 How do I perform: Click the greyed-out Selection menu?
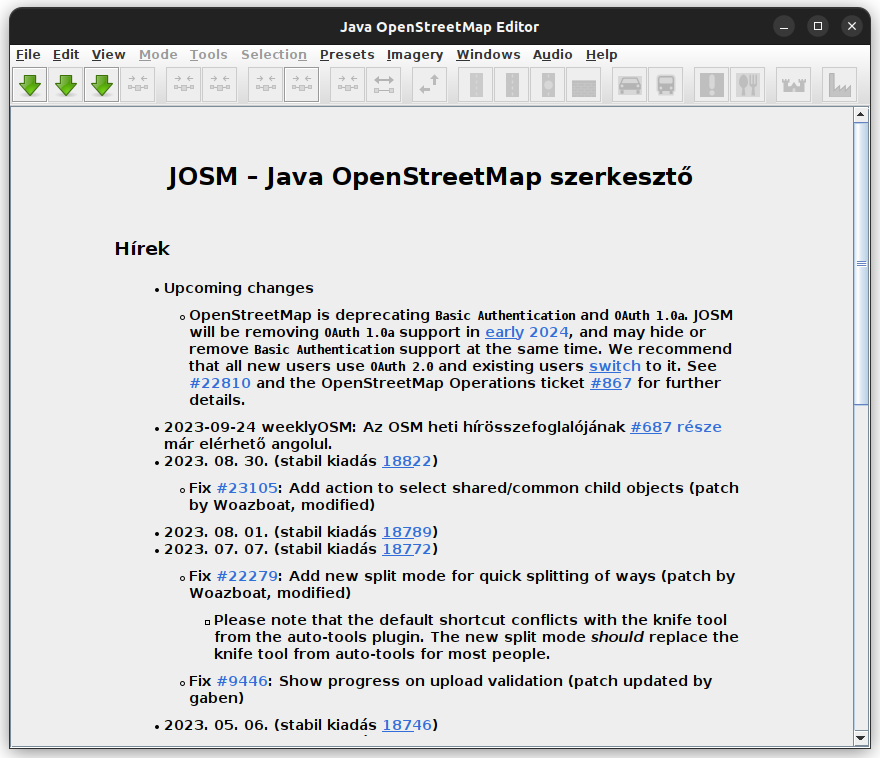[x=274, y=54]
